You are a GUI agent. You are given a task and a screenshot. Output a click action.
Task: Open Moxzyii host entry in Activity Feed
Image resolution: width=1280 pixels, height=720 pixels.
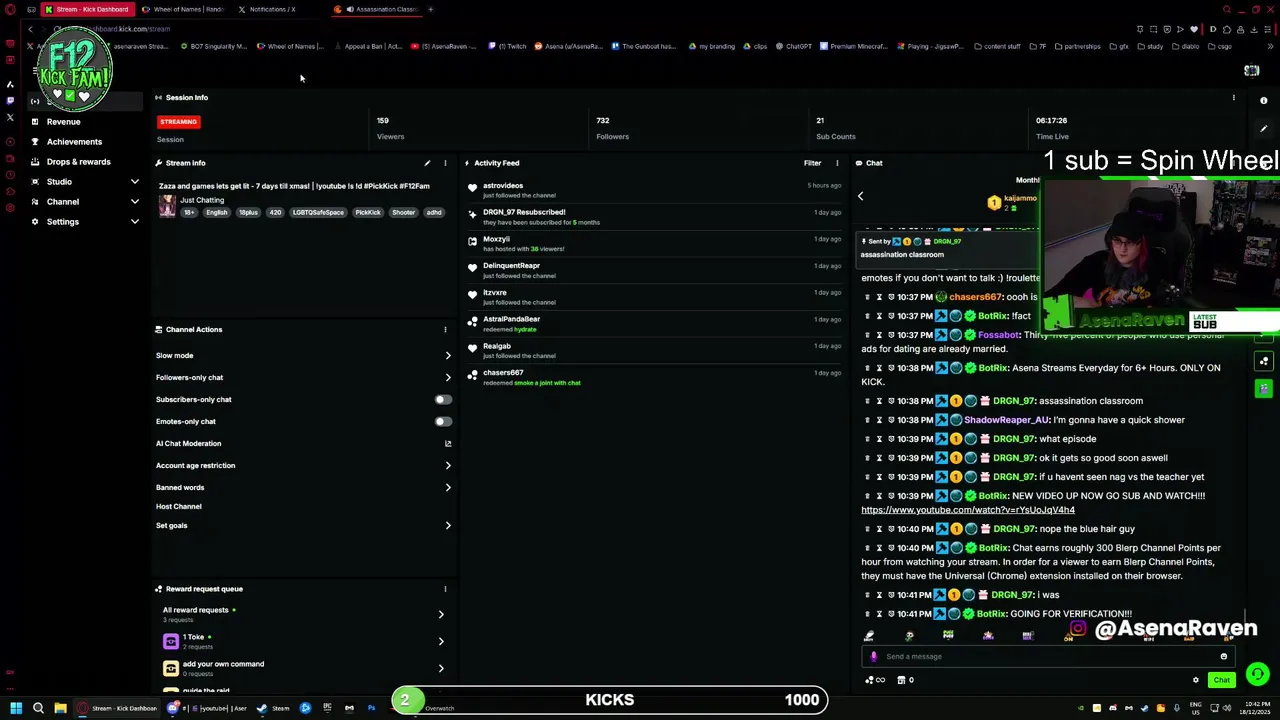(655, 244)
